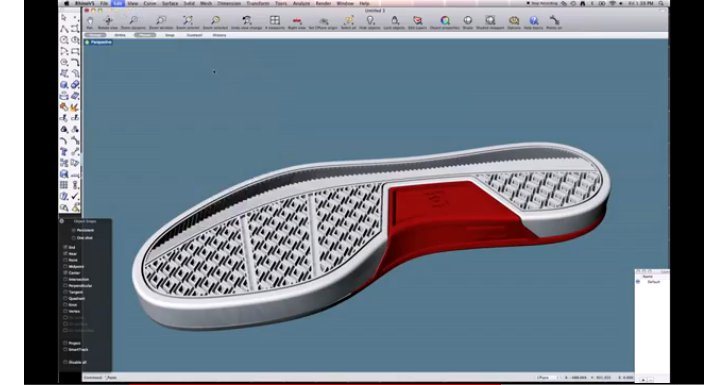Click the Default layer color swatch
723x385 pixels.
[x=638, y=282]
